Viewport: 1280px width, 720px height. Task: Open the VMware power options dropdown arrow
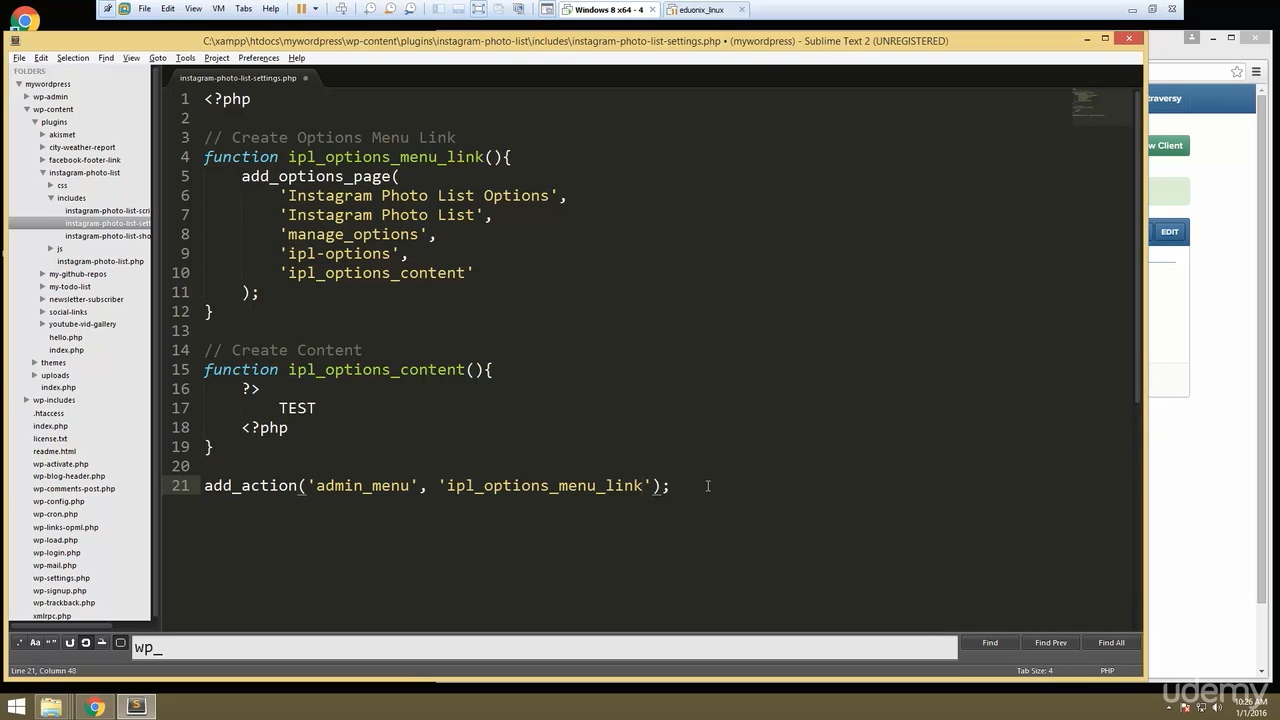tap(315, 9)
